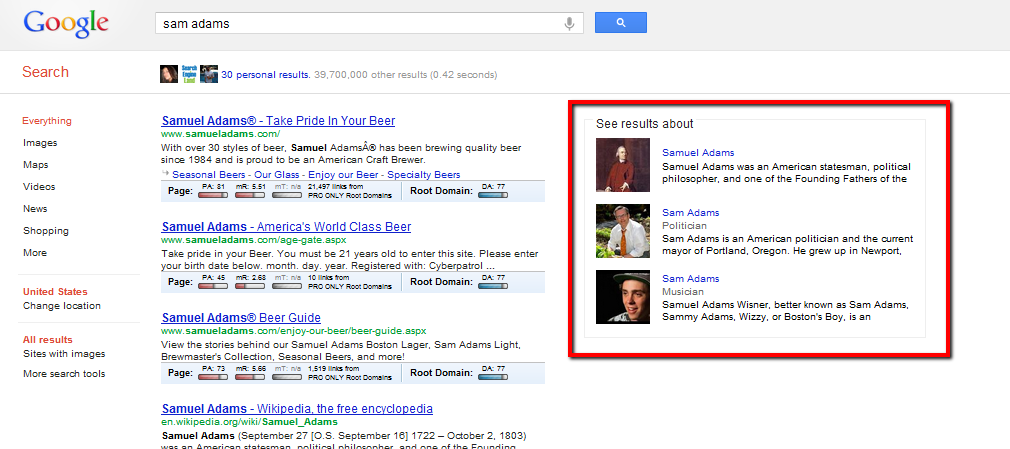The width and height of the screenshot is (1010, 449).
Task: Open 'Samuel Adams® - Take Pride In Your Beer'
Action: point(278,120)
